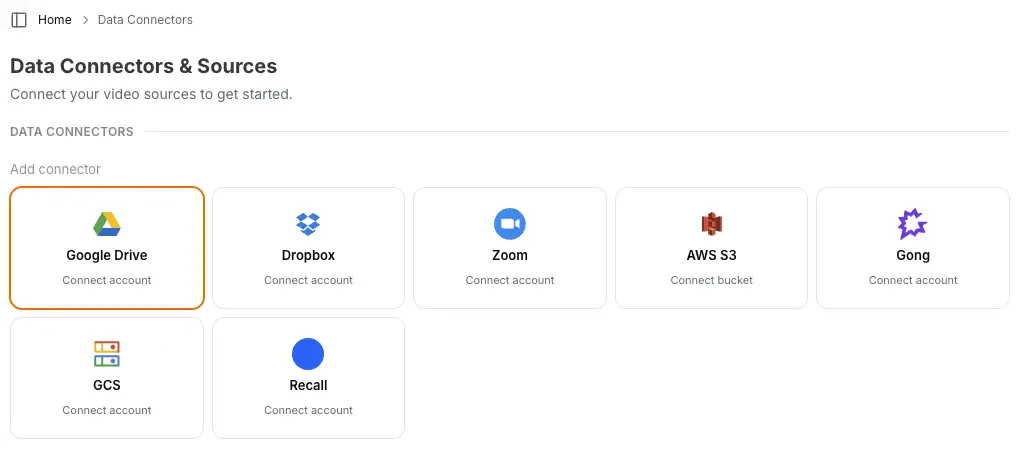
Task: Select the Gong card title
Action: click(913, 255)
